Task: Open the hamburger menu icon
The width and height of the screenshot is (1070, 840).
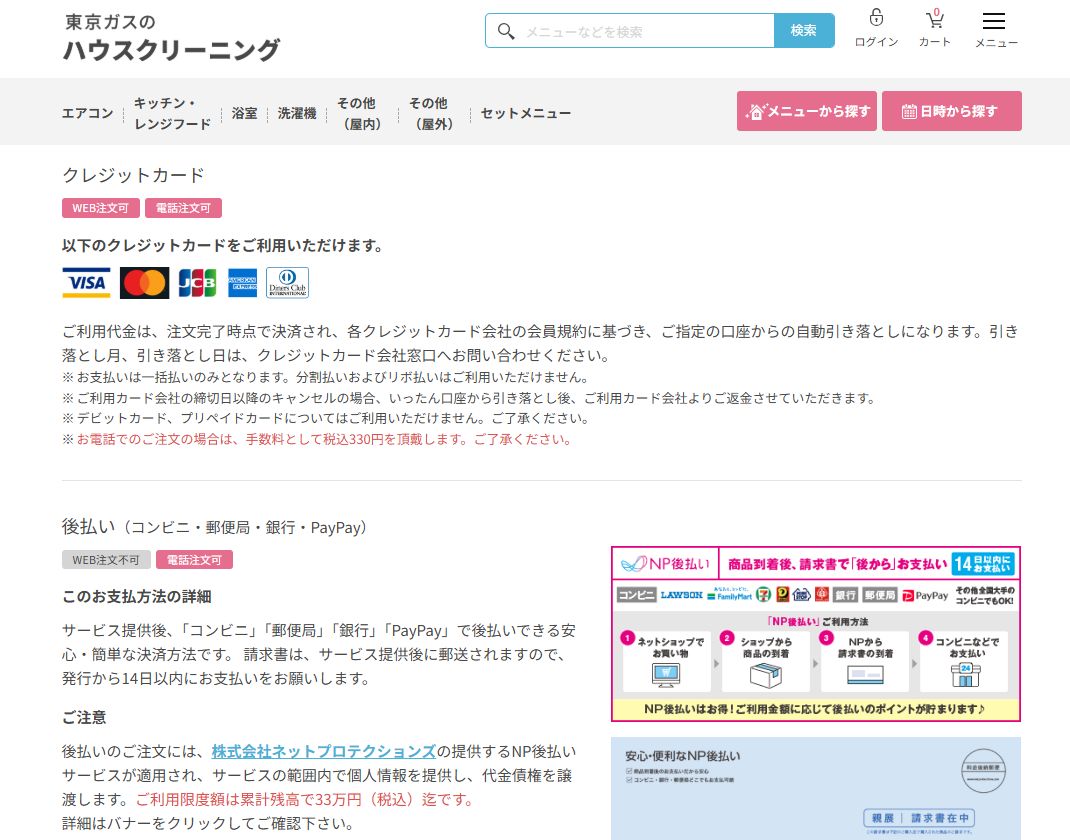Action: 993,21
